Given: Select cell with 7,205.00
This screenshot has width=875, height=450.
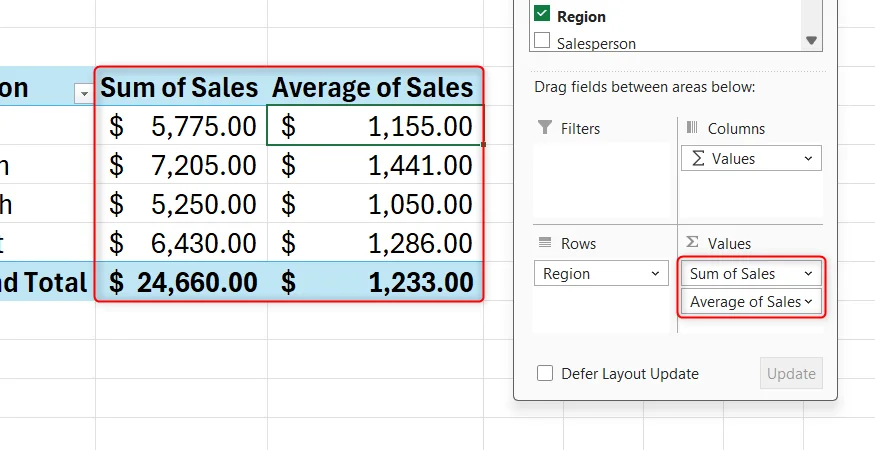Looking at the screenshot, I should pos(181,165).
